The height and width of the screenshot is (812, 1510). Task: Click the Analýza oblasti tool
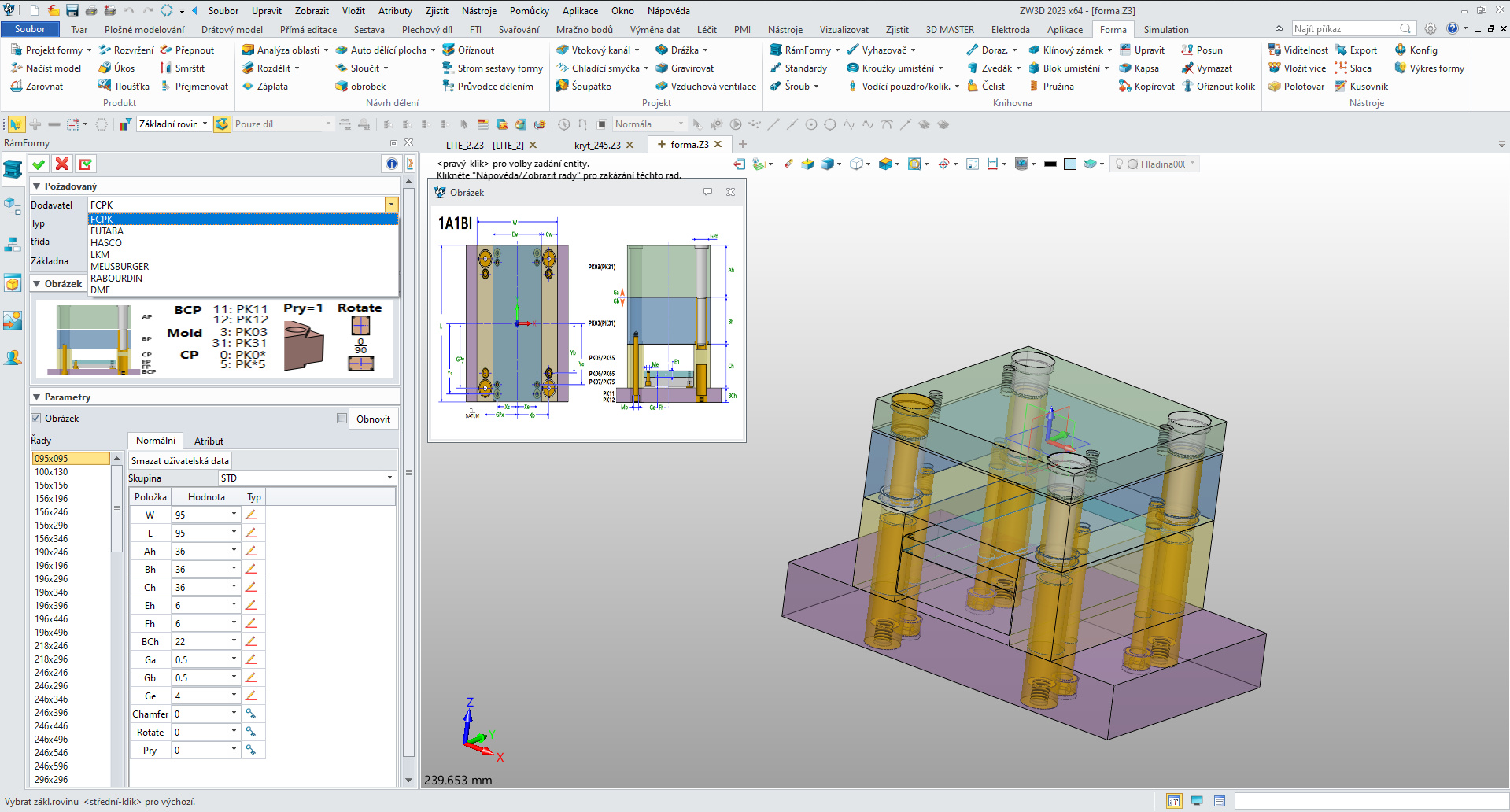[287, 50]
